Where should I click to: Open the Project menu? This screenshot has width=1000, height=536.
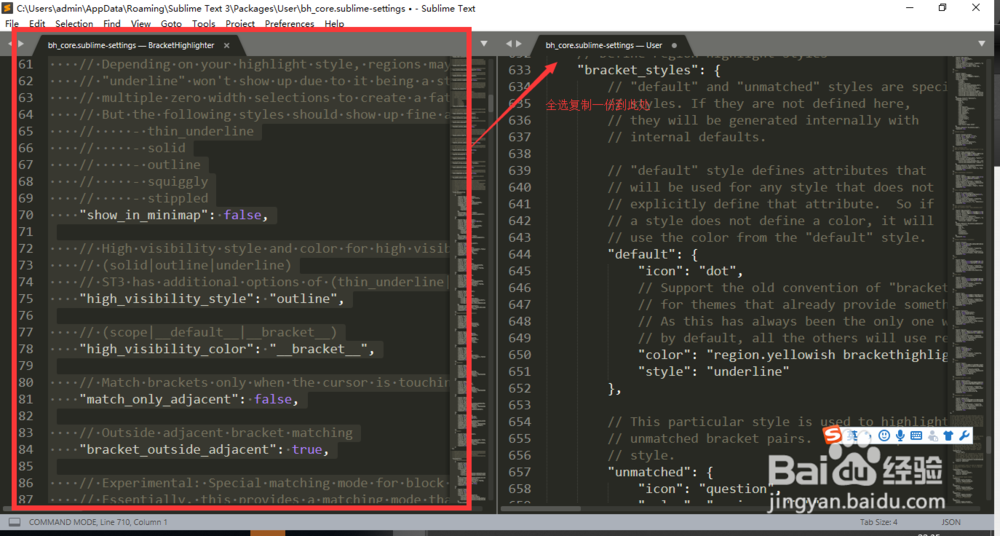pyautogui.click(x=240, y=24)
